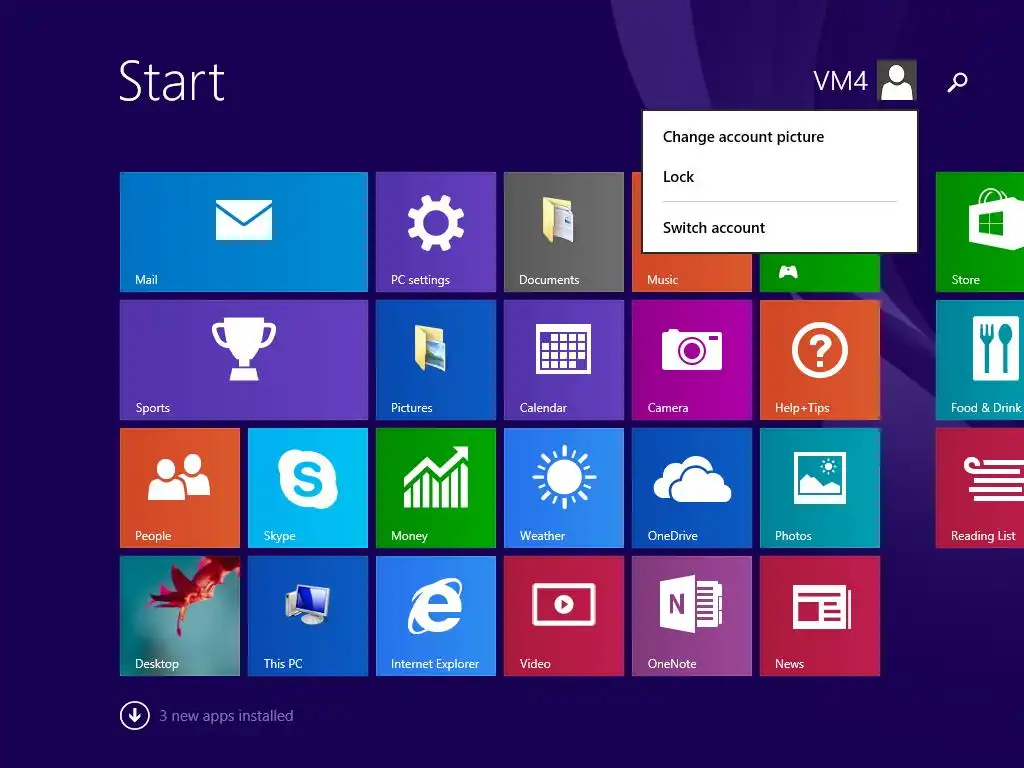Click the down arrow for all apps
1024x768 pixels.
point(135,715)
